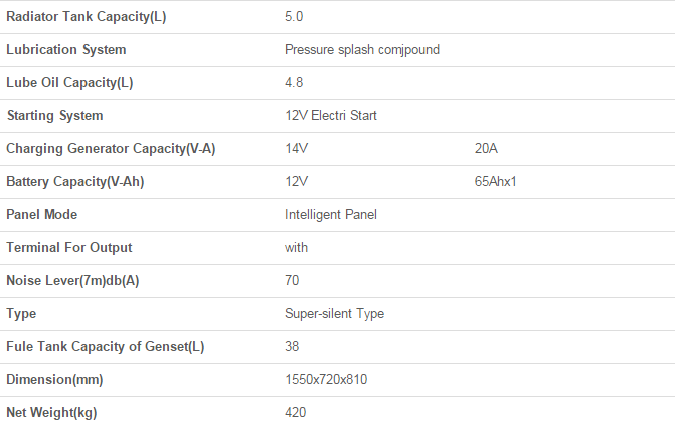Click the Lubrication System row label
This screenshot has width=681, height=421.
[66, 50]
